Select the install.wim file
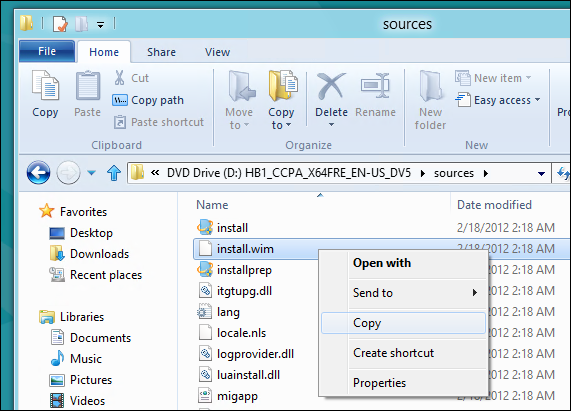Screen dimensions: 571x411 point(245,249)
